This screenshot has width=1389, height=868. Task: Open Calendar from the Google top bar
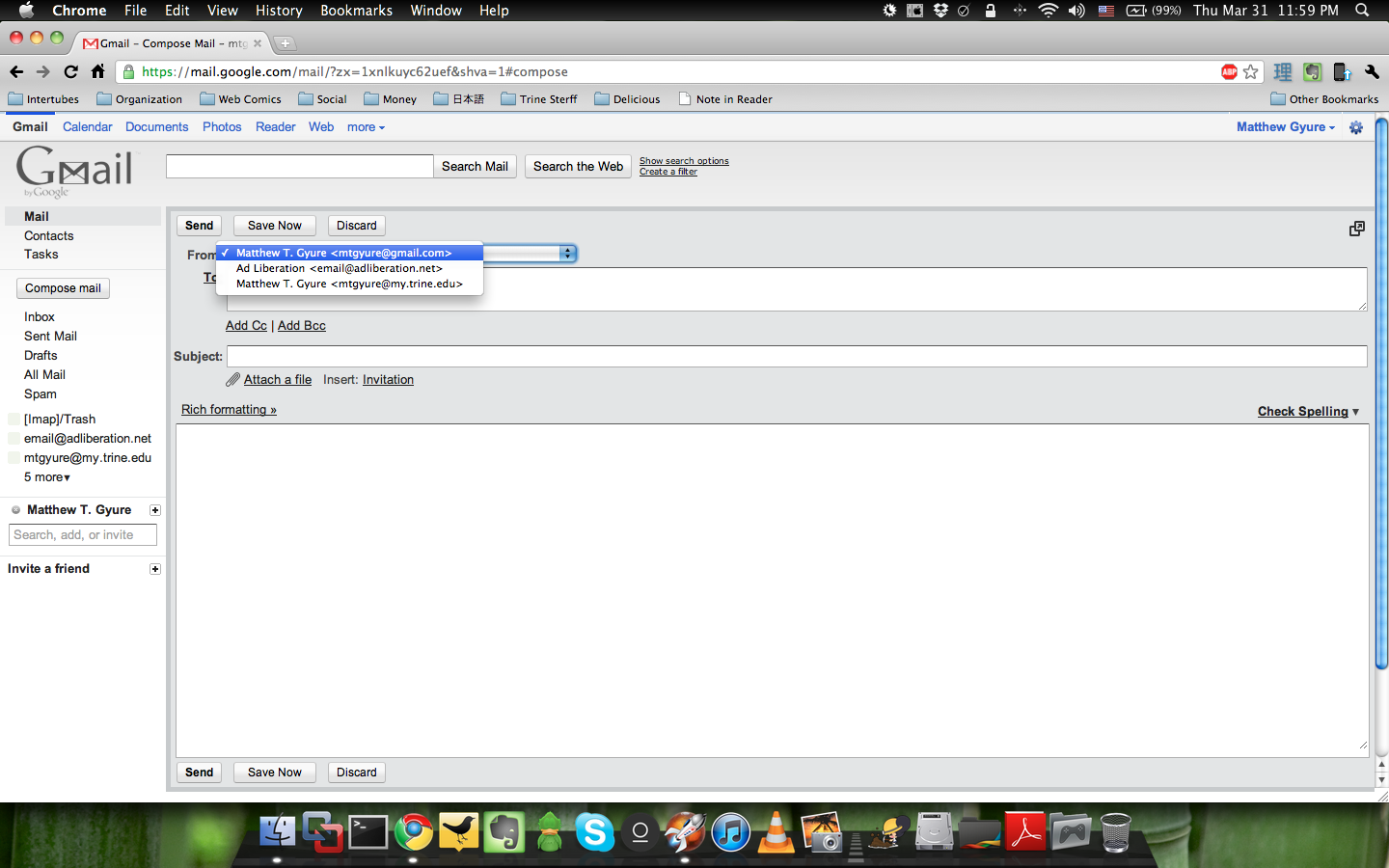click(87, 127)
